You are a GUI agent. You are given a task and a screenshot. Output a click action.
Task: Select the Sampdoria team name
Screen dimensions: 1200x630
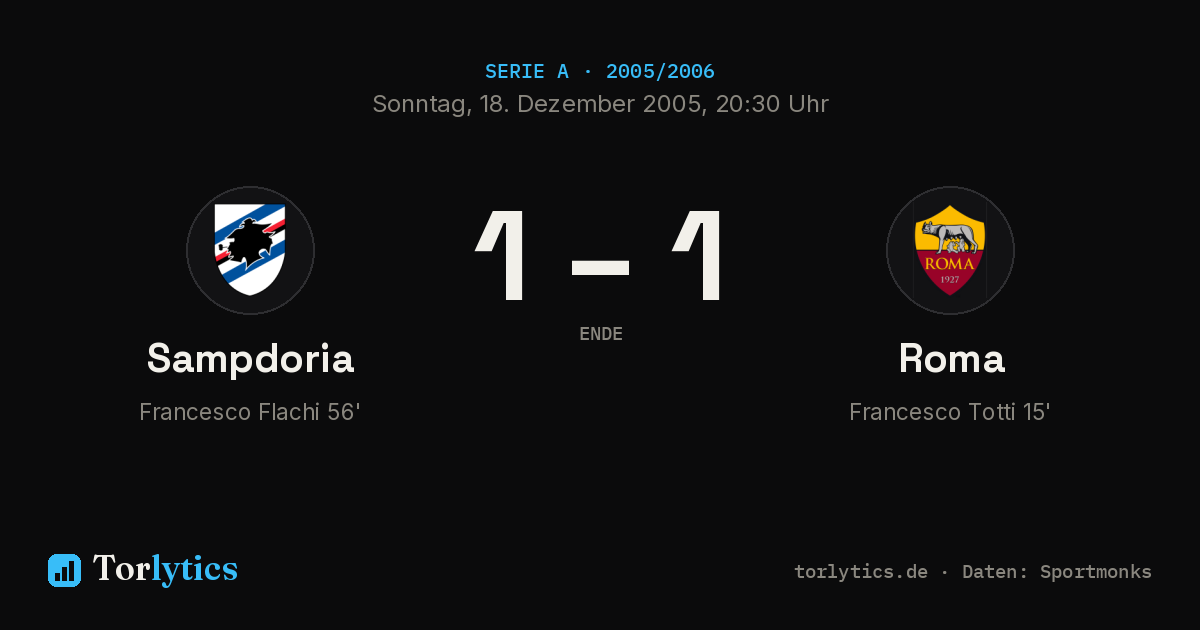250,358
